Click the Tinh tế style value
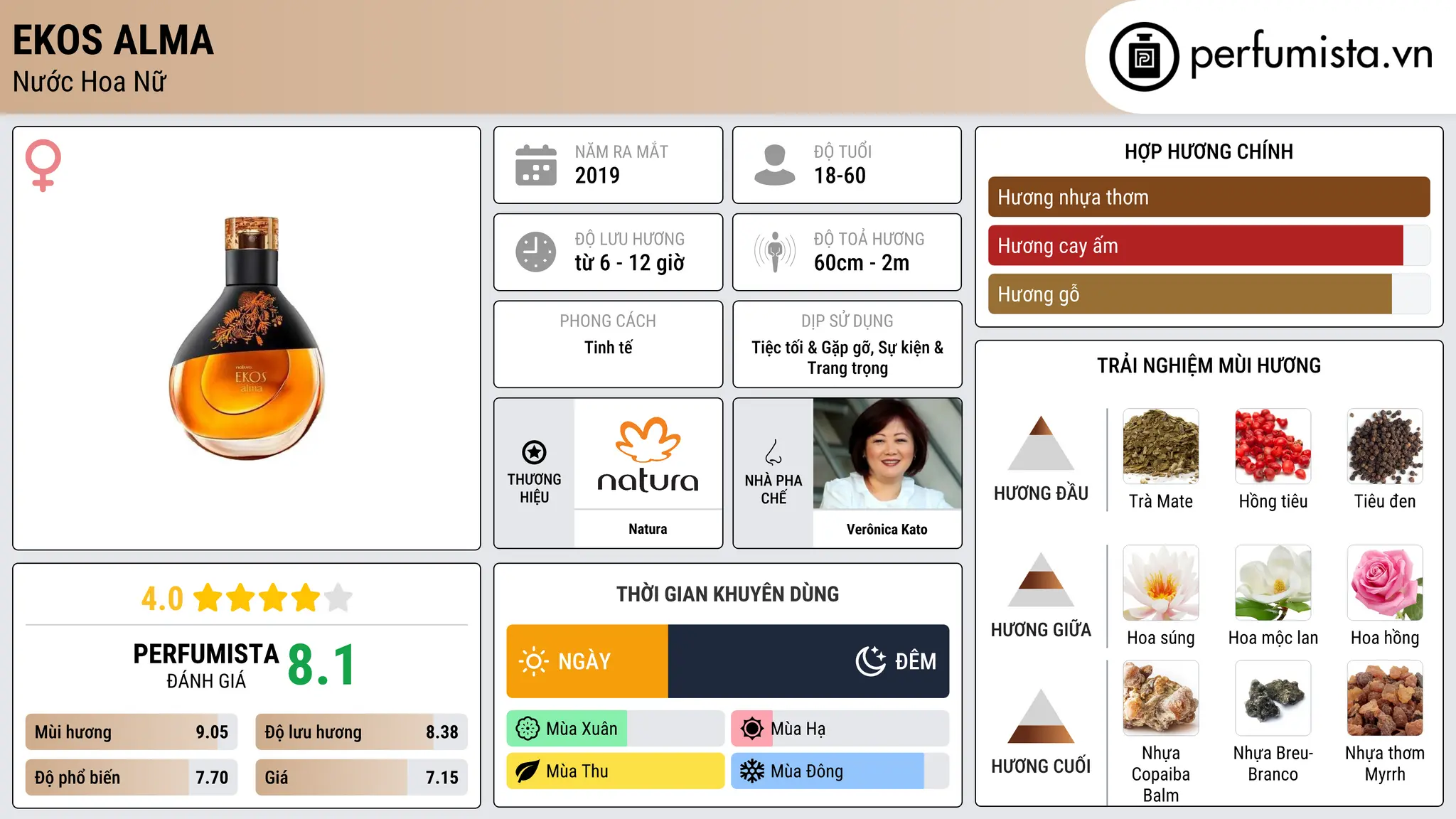The image size is (1456, 819). (x=608, y=347)
